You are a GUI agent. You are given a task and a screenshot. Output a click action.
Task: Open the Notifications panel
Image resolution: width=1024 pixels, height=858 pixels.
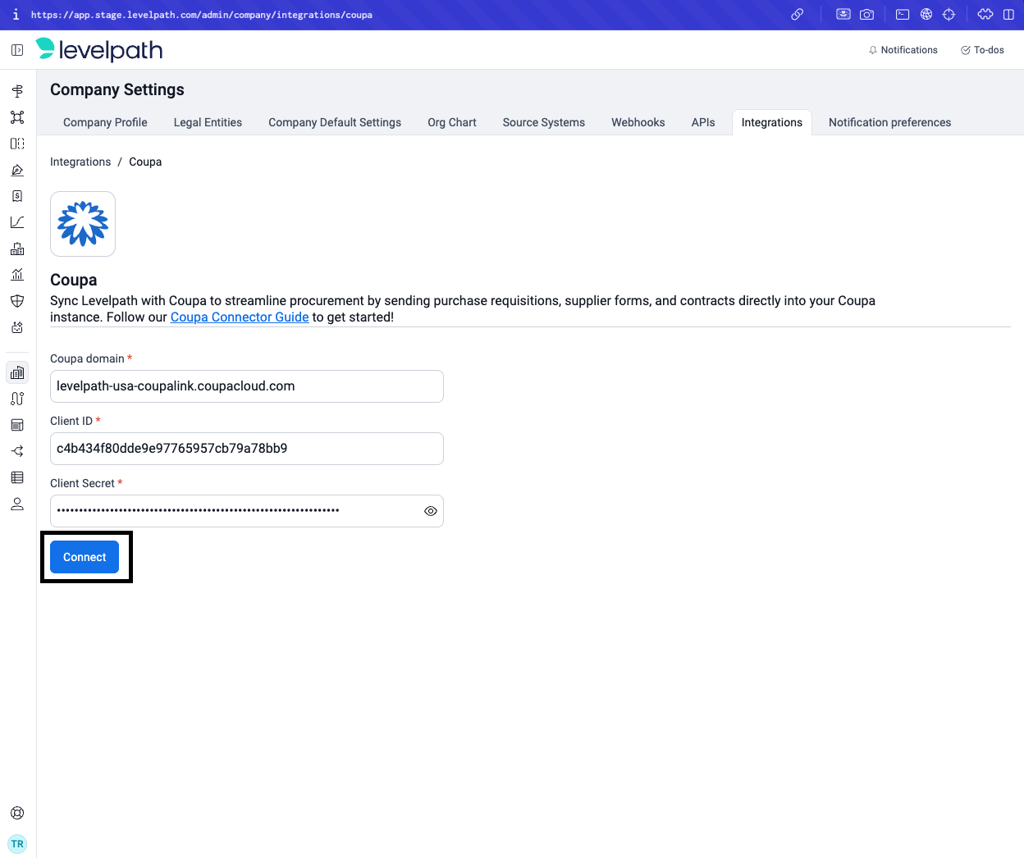[903, 50]
